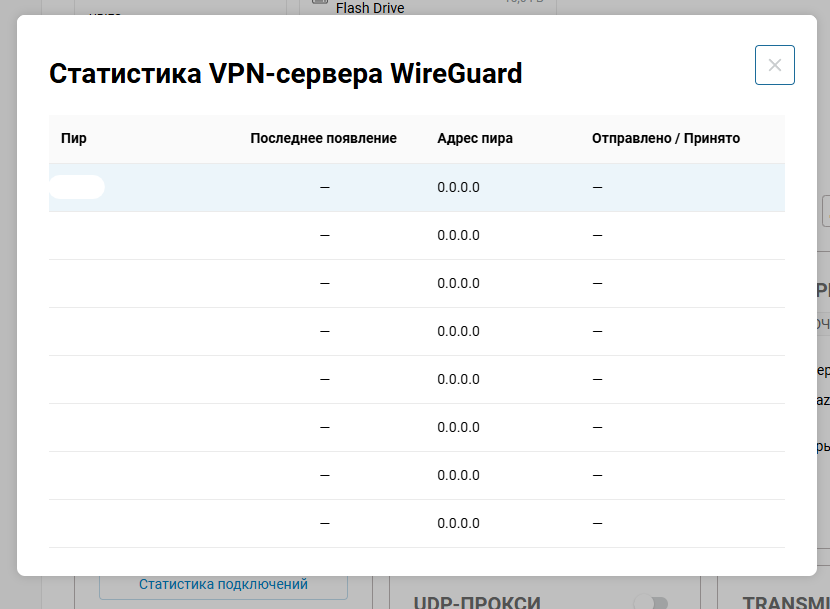Viewport: 830px width, 609px height.
Task: Click the first row's 0.0.0.0 peer address
Action: click(x=458, y=187)
